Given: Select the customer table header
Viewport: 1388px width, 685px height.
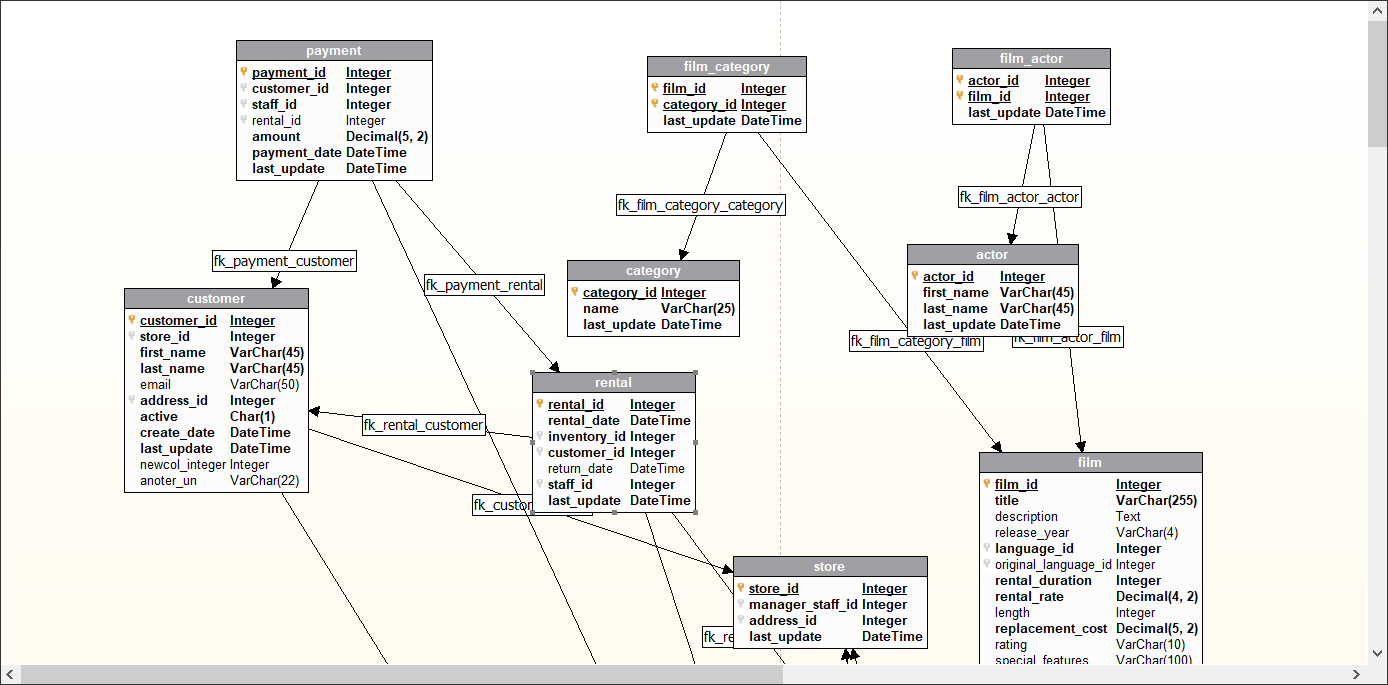Looking at the screenshot, I should coord(216,299).
